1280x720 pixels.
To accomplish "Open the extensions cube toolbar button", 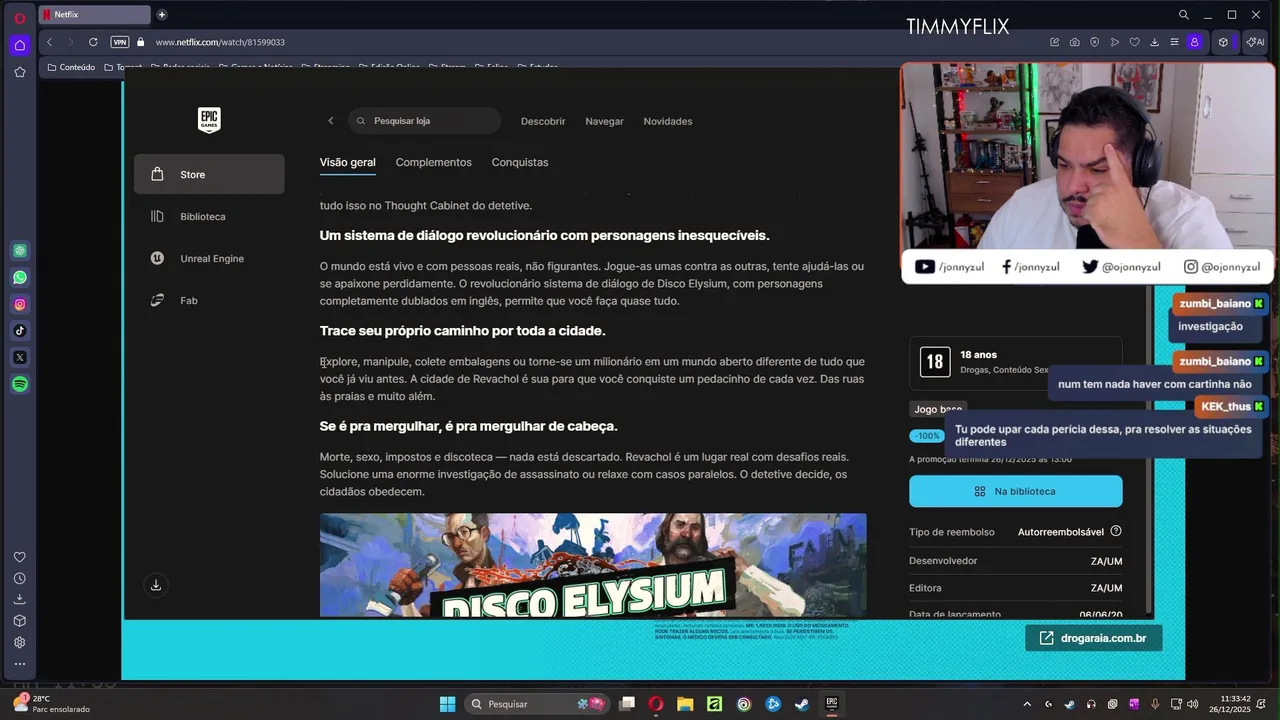I will (x=1223, y=42).
